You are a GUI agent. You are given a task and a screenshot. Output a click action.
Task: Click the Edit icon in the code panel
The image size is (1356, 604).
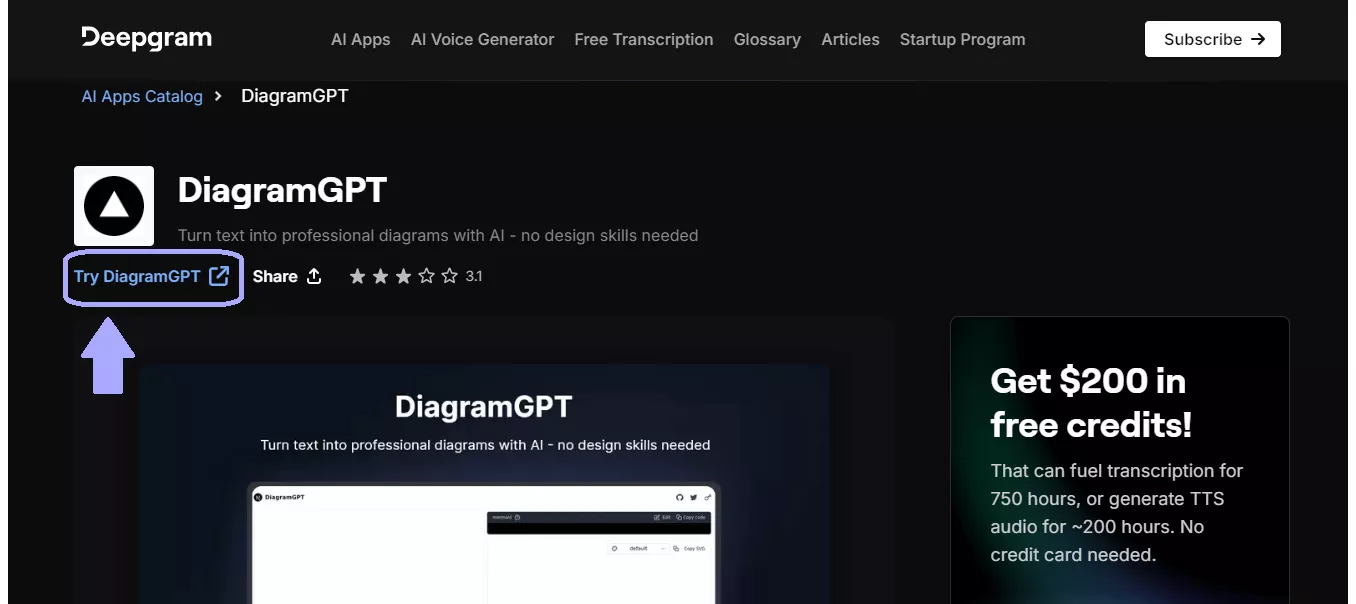(x=656, y=517)
